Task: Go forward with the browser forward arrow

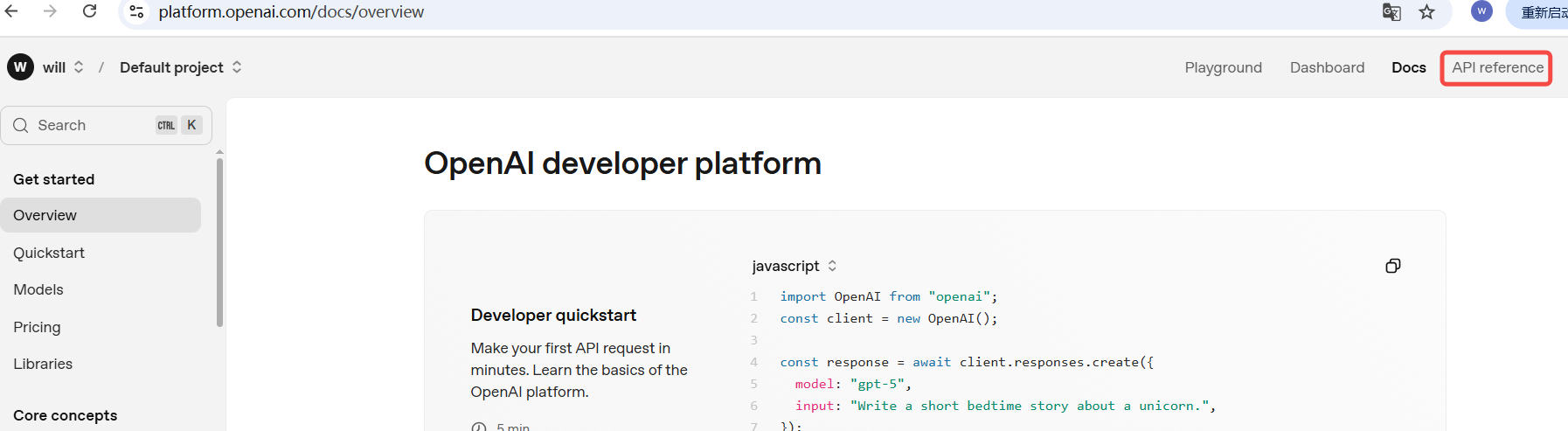Action: [x=50, y=11]
